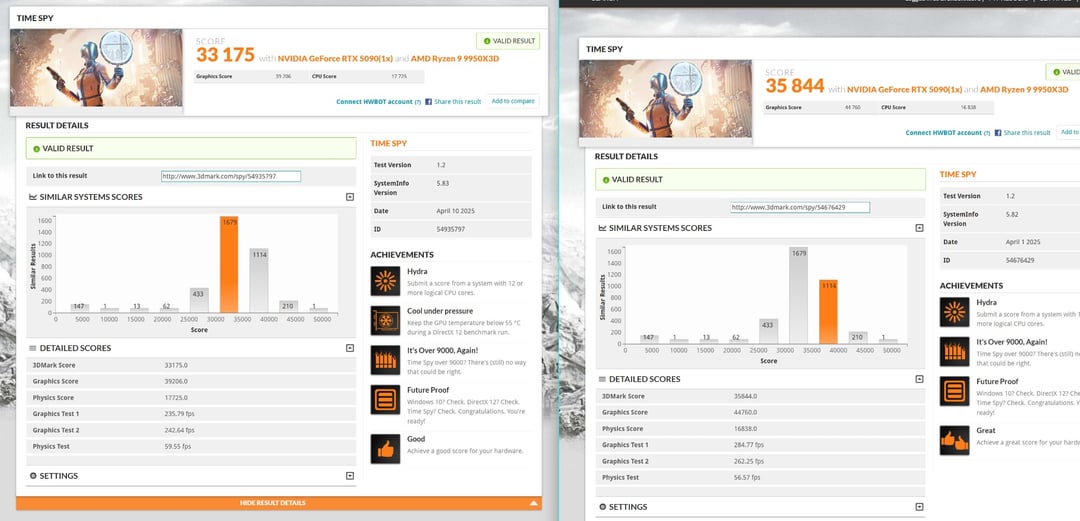Click orange 1114 bar in right chart
This screenshot has width=1080, height=521.
coord(828,311)
